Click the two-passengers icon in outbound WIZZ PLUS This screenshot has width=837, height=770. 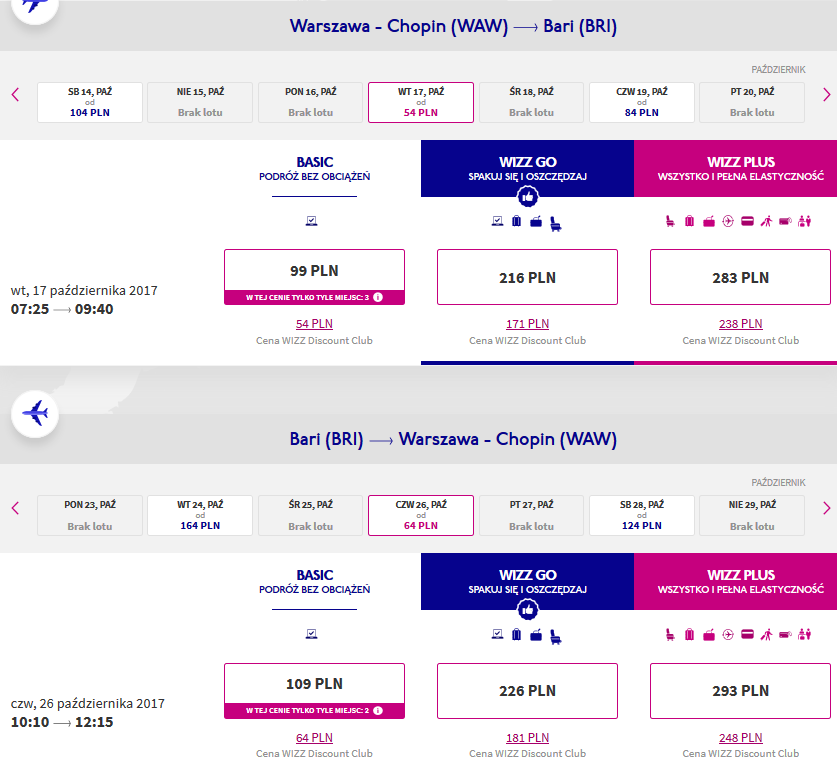coord(804,221)
